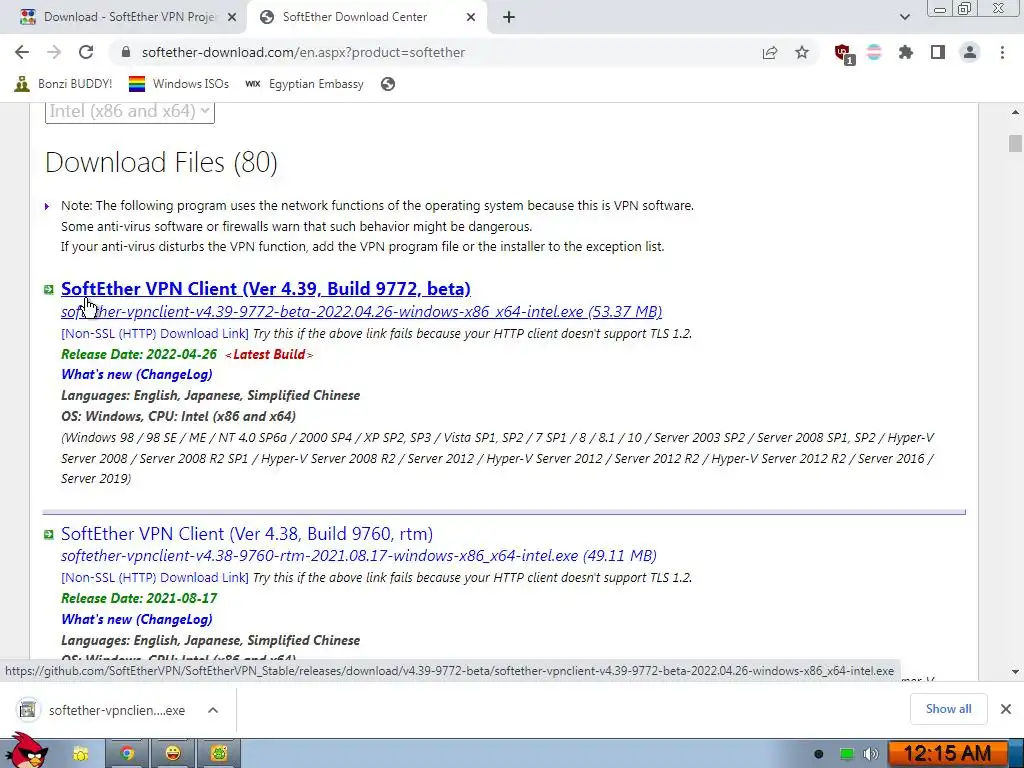Open the Extensions puzzle piece menu
Screen dimensions: 1024x768
(x=906, y=52)
